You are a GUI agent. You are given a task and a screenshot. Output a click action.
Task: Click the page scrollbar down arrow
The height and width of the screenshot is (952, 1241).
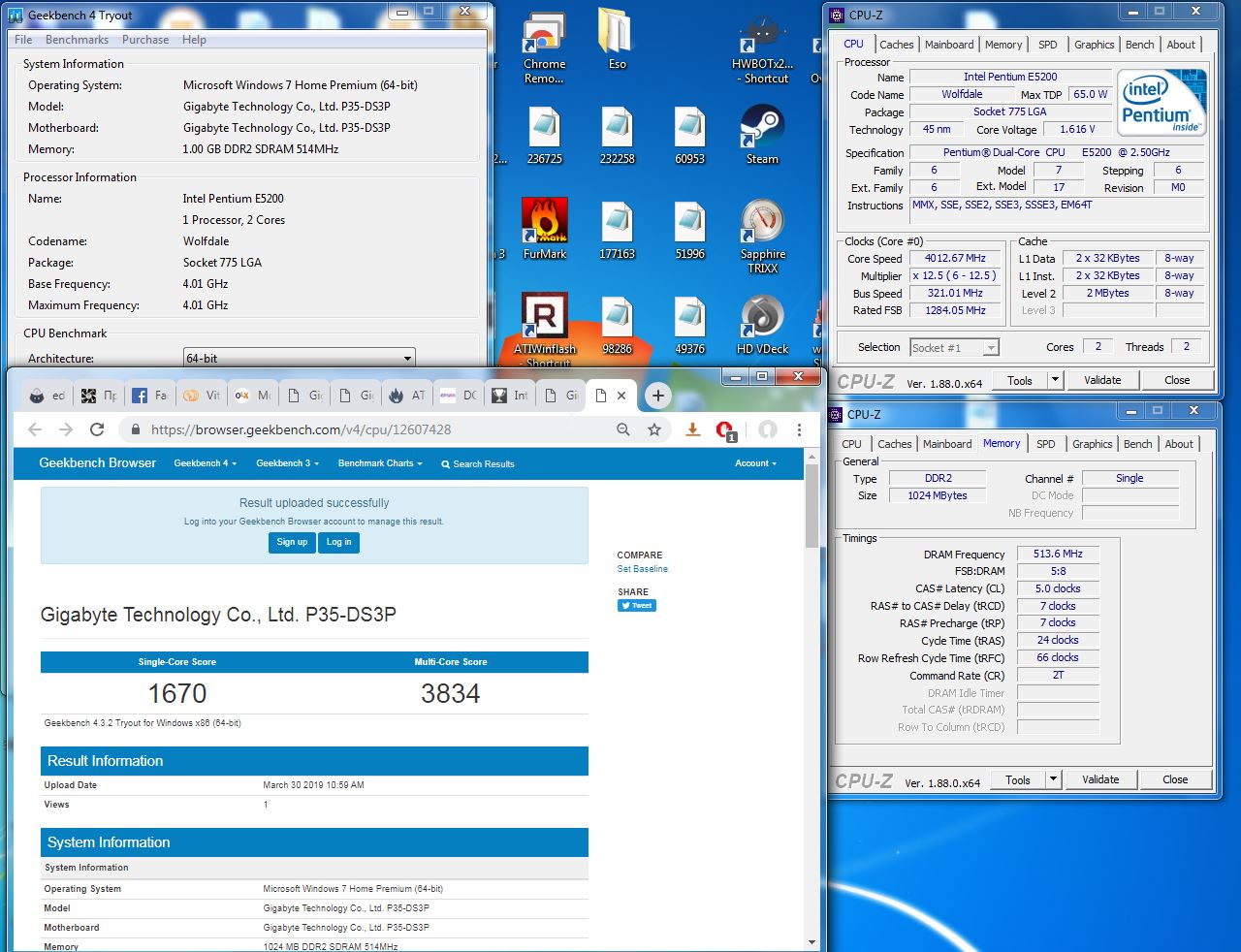click(811, 943)
